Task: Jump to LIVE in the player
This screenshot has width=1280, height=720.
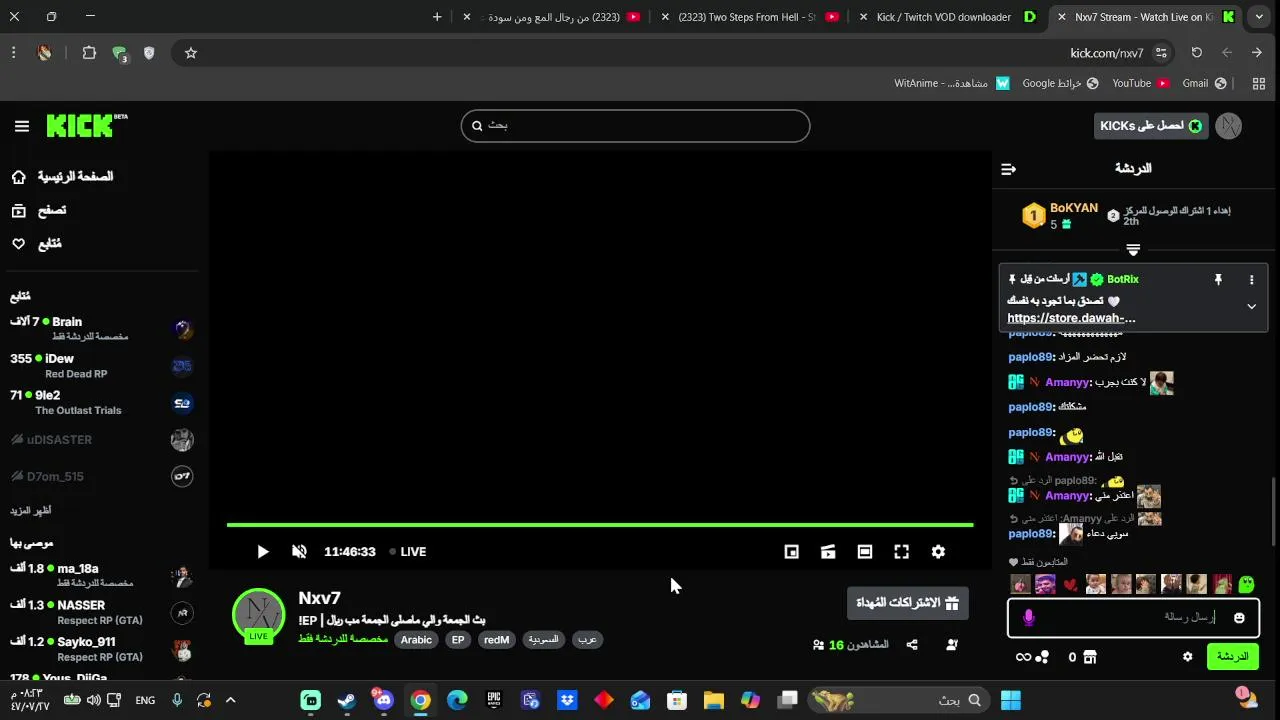Action: tap(408, 551)
